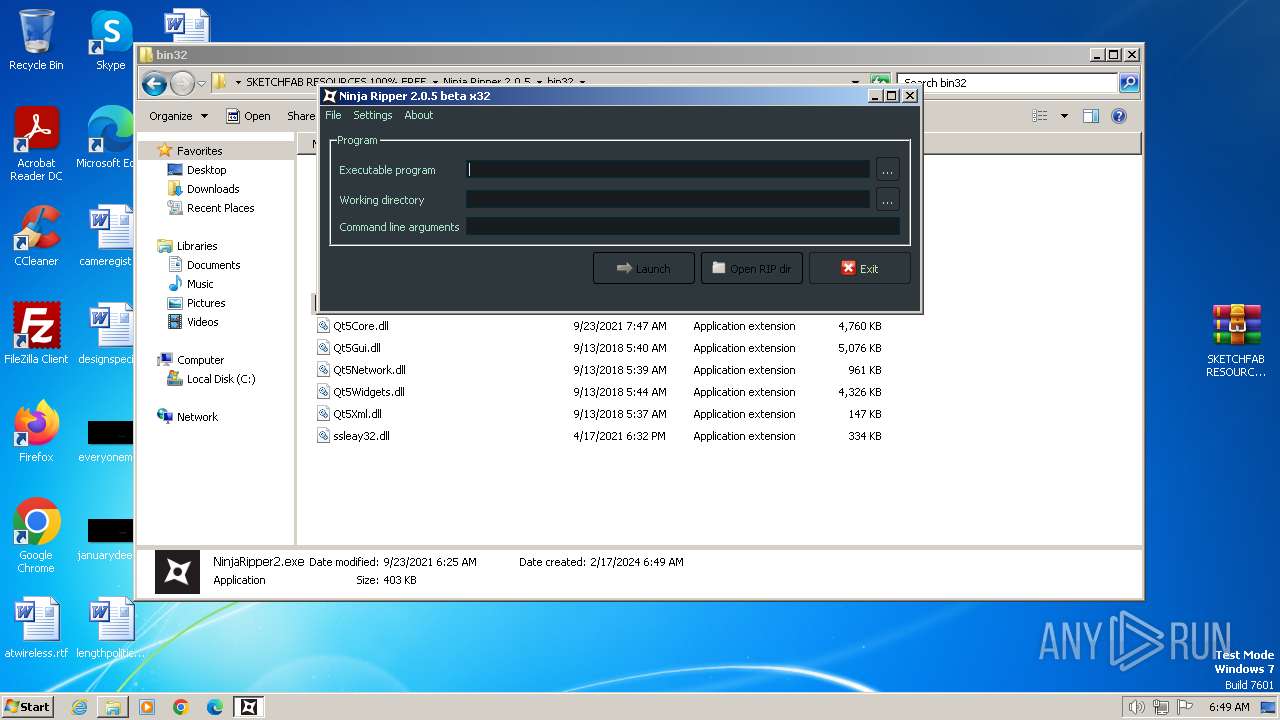Open the File menu in Ninja Ripper
Viewport: 1280px width, 720px height.
click(333, 115)
